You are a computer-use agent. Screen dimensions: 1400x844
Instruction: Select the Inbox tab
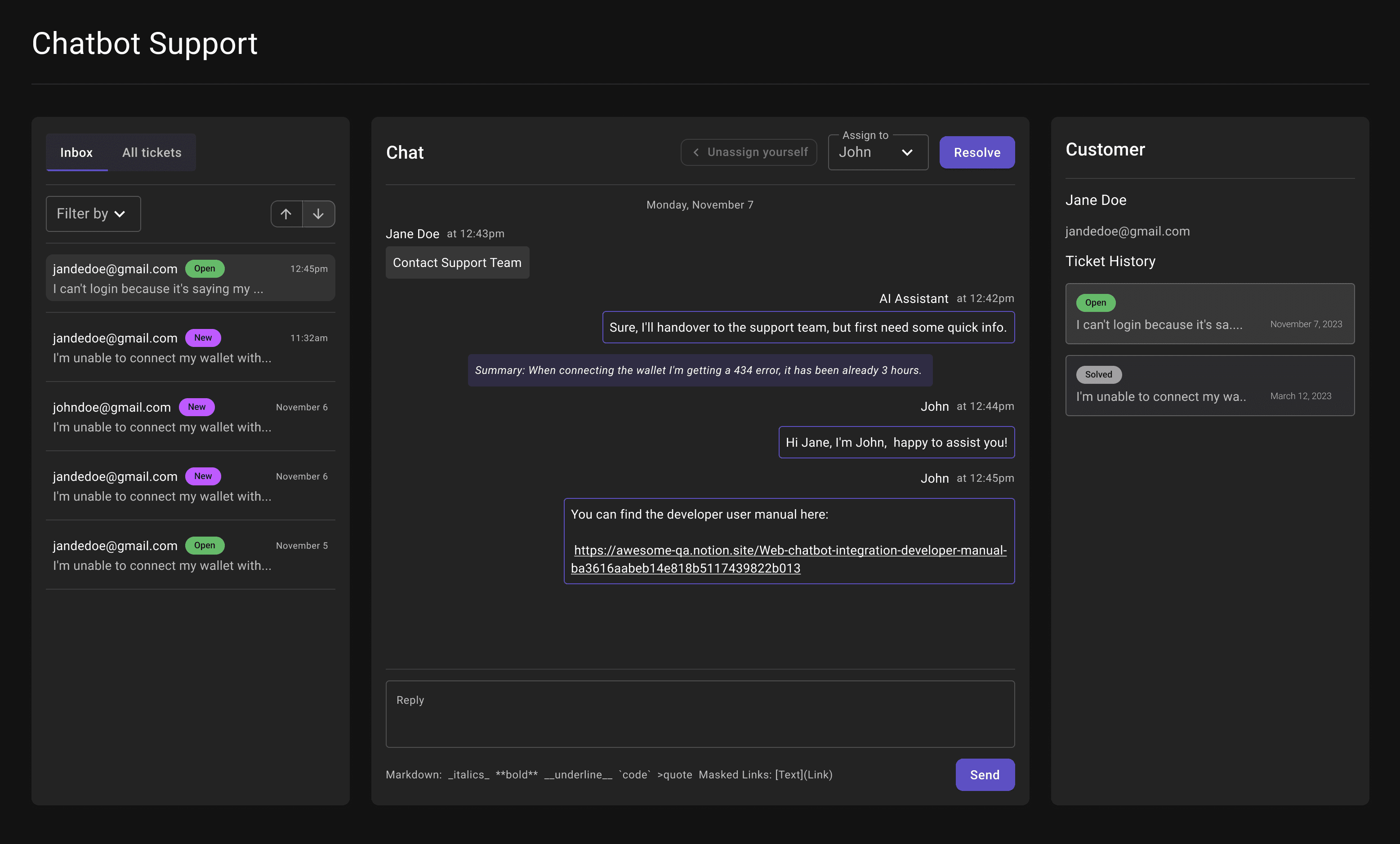(x=76, y=152)
